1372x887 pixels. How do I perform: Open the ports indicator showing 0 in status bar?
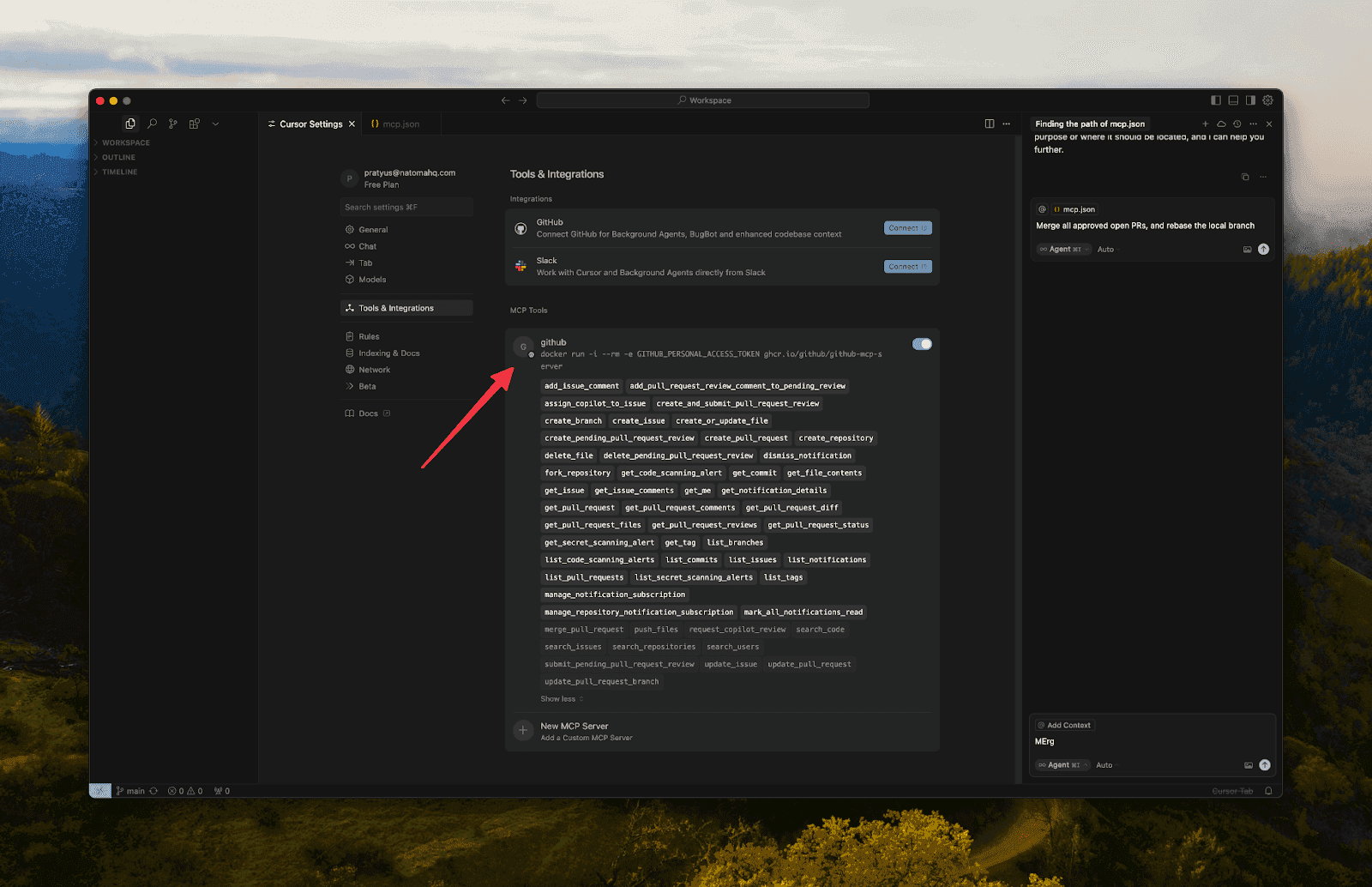tap(222, 791)
